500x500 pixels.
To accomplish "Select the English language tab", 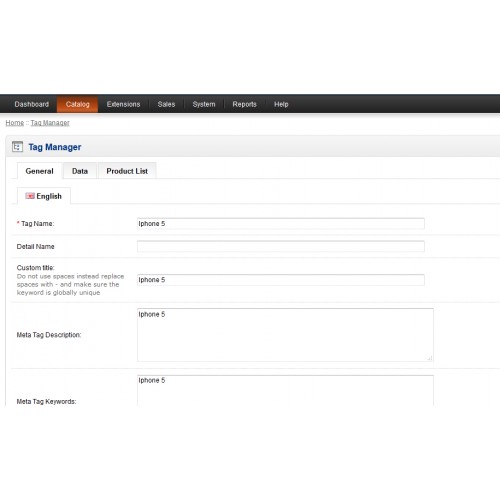I will (x=44, y=196).
